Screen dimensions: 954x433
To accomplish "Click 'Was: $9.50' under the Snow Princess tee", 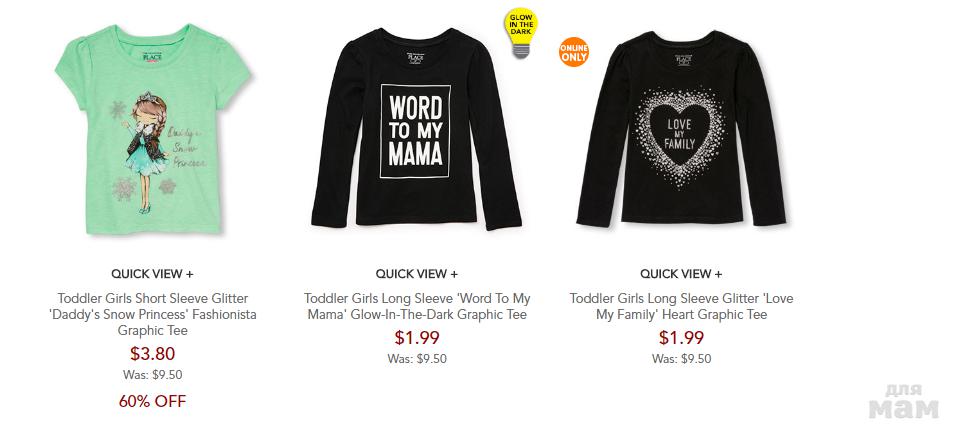I will [153, 375].
